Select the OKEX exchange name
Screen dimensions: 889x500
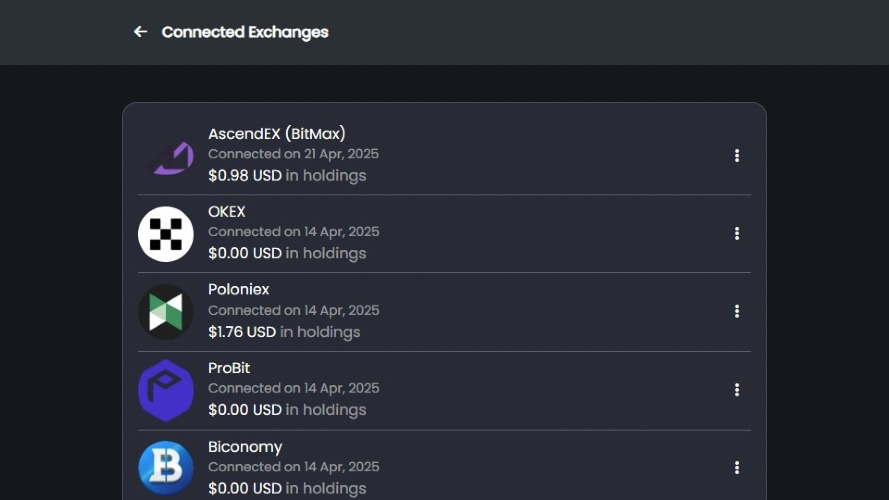coord(227,211)
